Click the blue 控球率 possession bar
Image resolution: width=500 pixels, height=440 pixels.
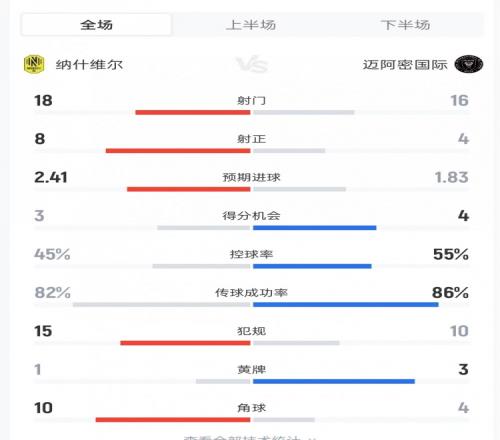point(312,266)
